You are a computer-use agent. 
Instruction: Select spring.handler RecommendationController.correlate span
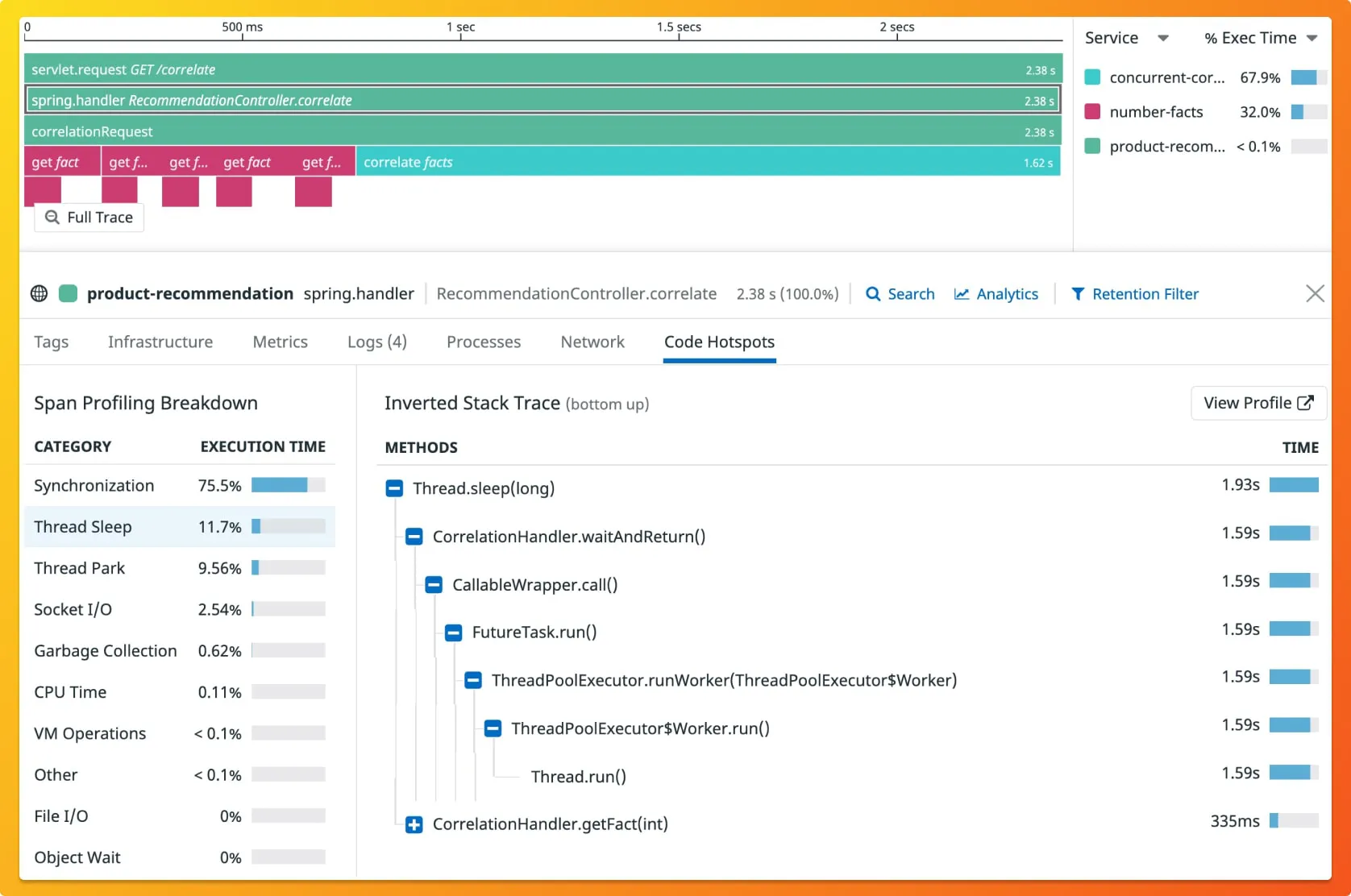(543, 100)
